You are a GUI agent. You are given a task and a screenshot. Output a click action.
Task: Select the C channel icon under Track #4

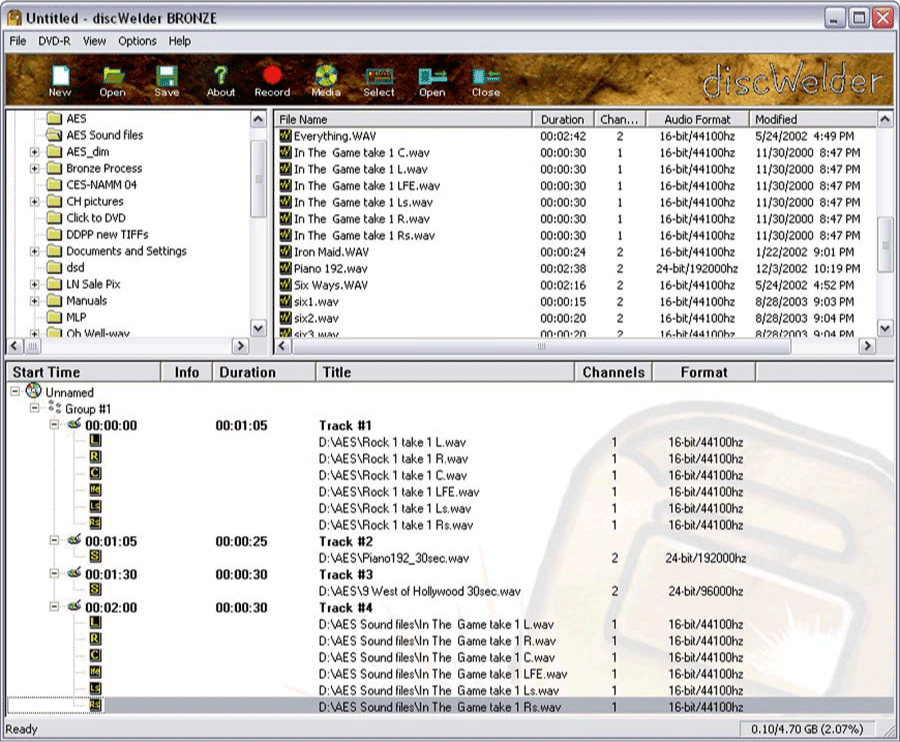pyautogui.click(x=95, y=656)
